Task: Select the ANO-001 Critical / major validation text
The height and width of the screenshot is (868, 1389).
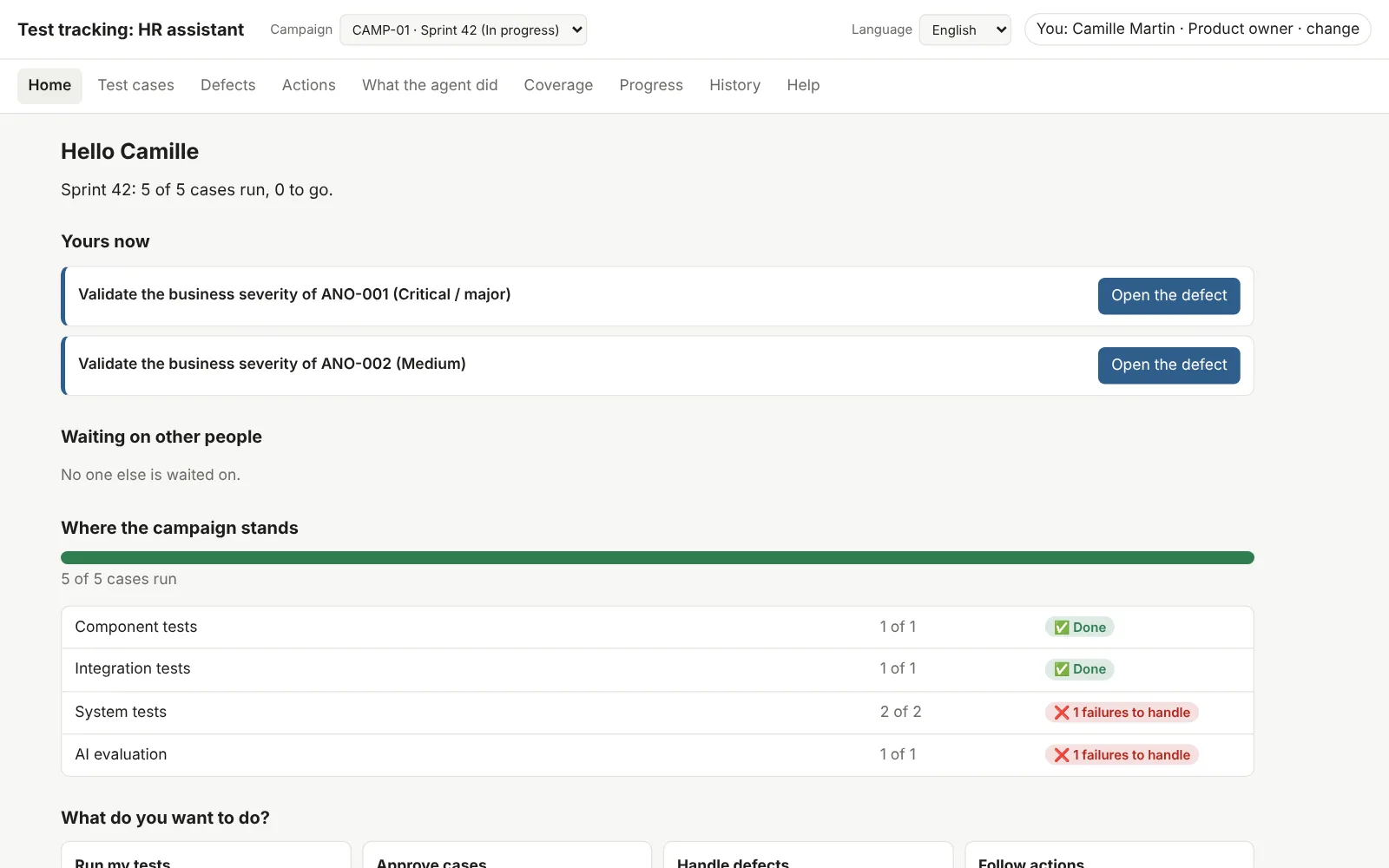Action: pos(294,294)
